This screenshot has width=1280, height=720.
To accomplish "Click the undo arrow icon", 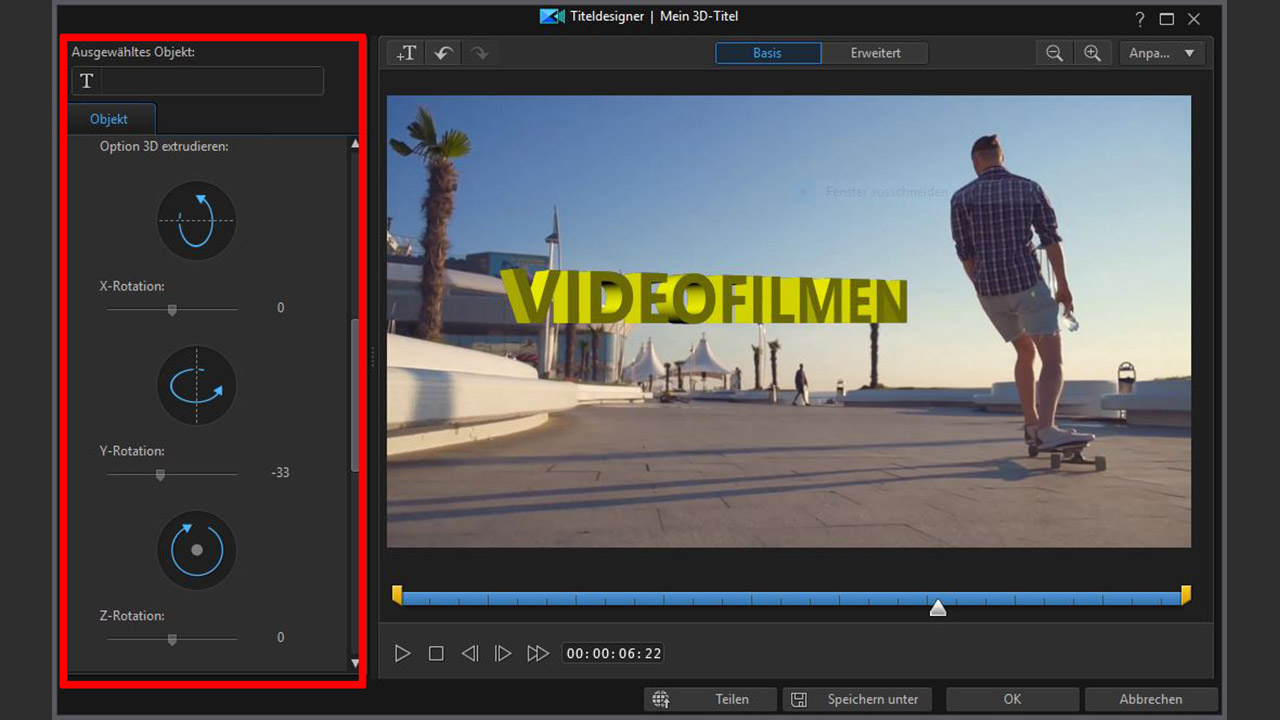I will pyautogui.click(x=443, y=54).
